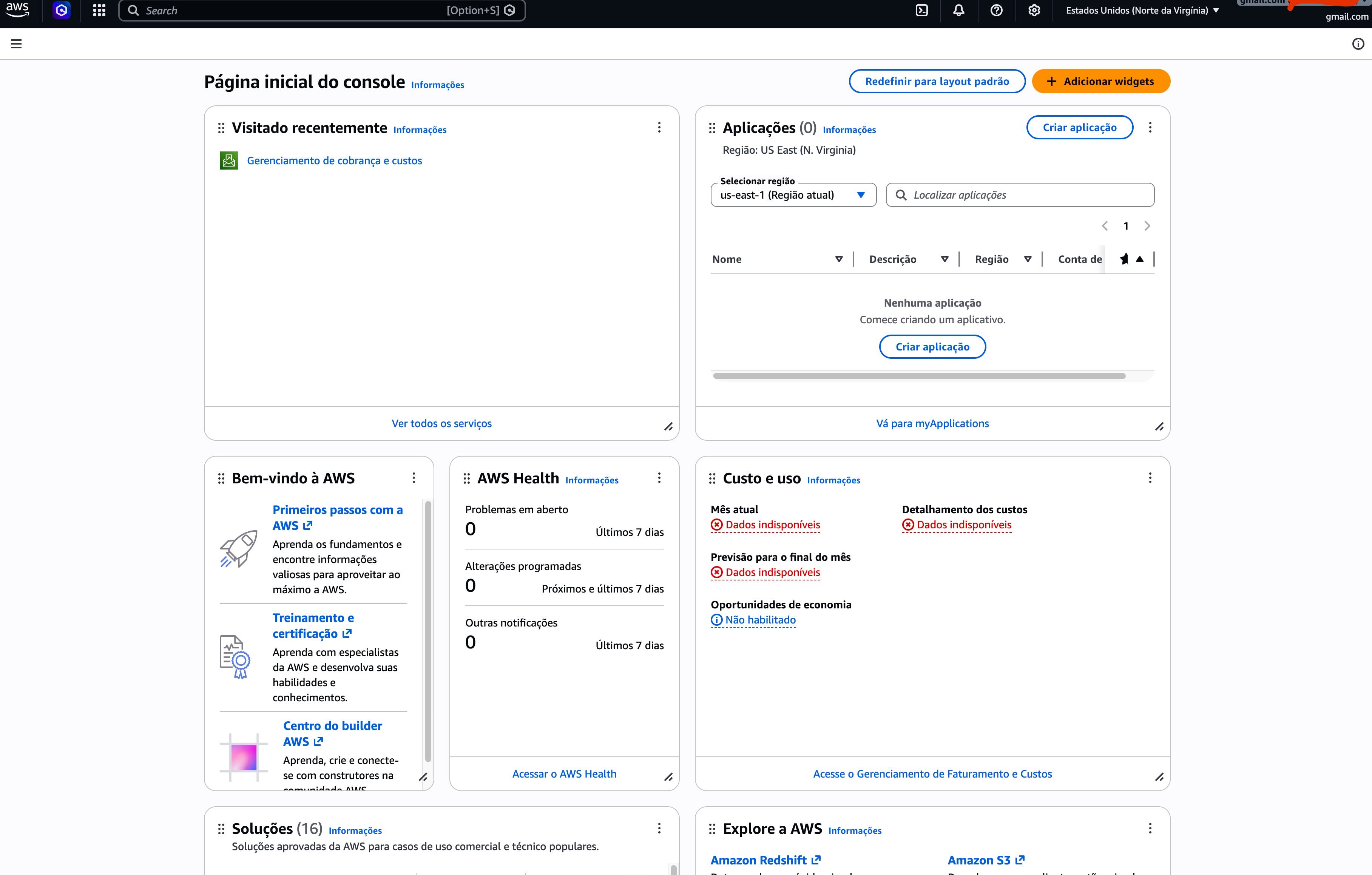Click the resize handle of Visitado recentemente widget

pyautogui.click(x=668, y=427)
